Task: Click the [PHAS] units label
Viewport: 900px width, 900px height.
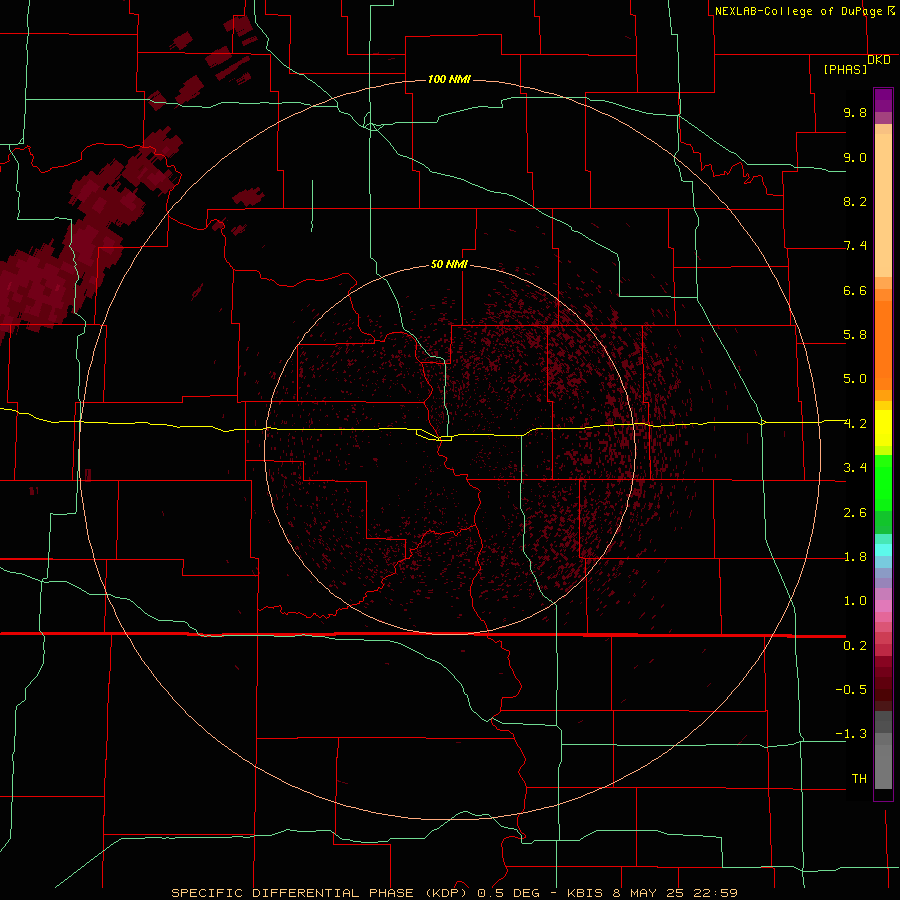Action: tap(845, 69)
